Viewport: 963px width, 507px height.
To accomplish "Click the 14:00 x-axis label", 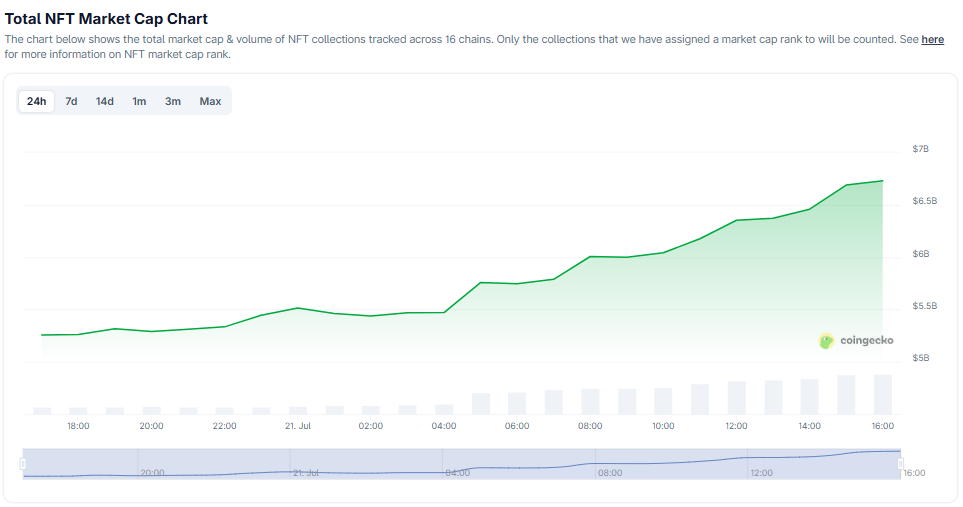I will coord(809,426).
